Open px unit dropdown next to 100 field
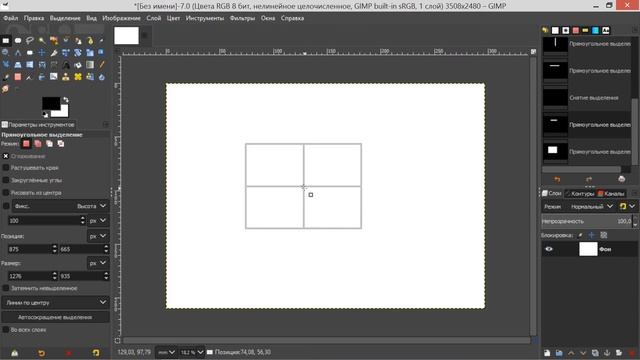 (98, 220)
